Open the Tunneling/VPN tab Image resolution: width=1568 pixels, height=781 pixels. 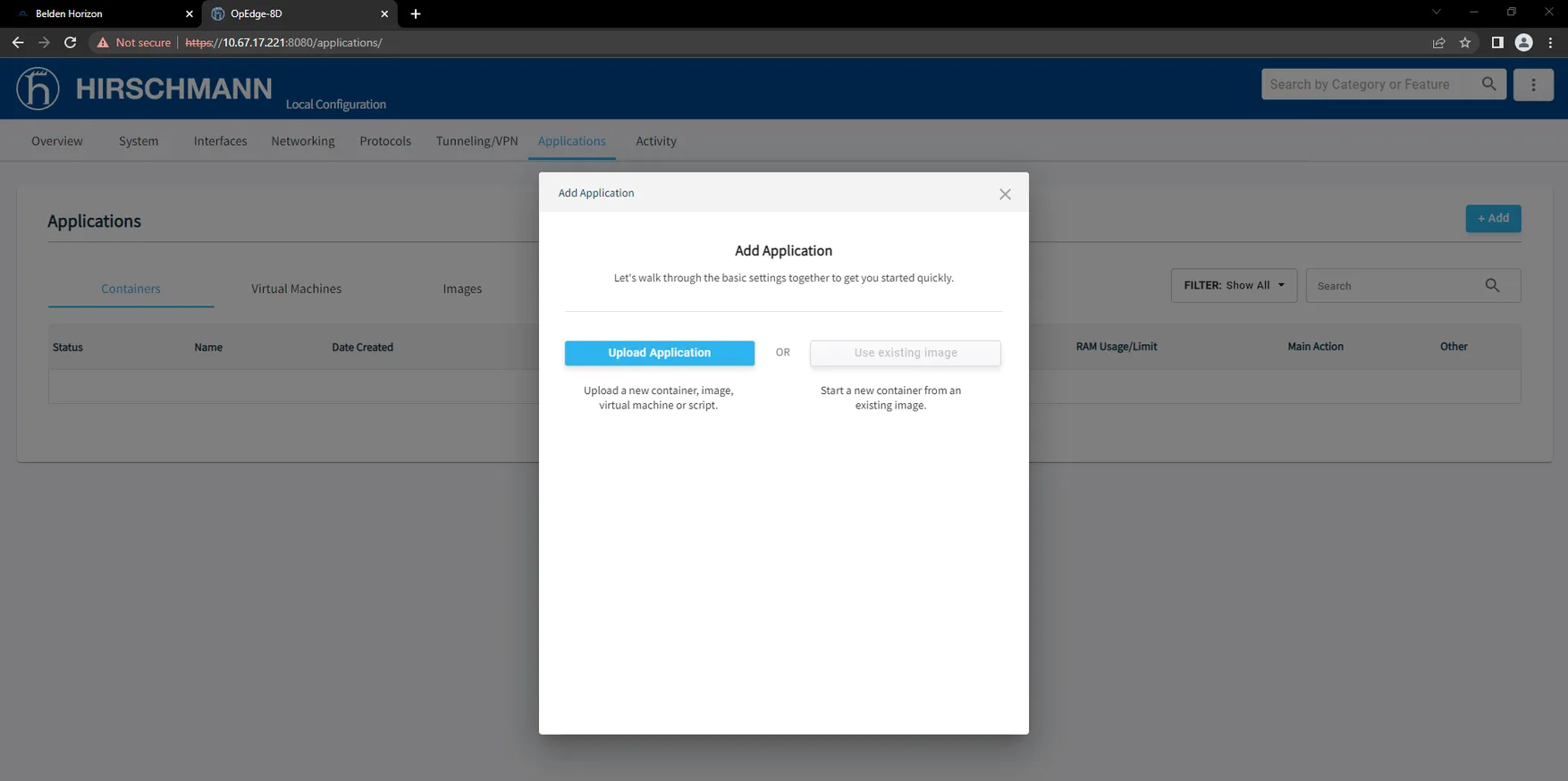[476, 141]
